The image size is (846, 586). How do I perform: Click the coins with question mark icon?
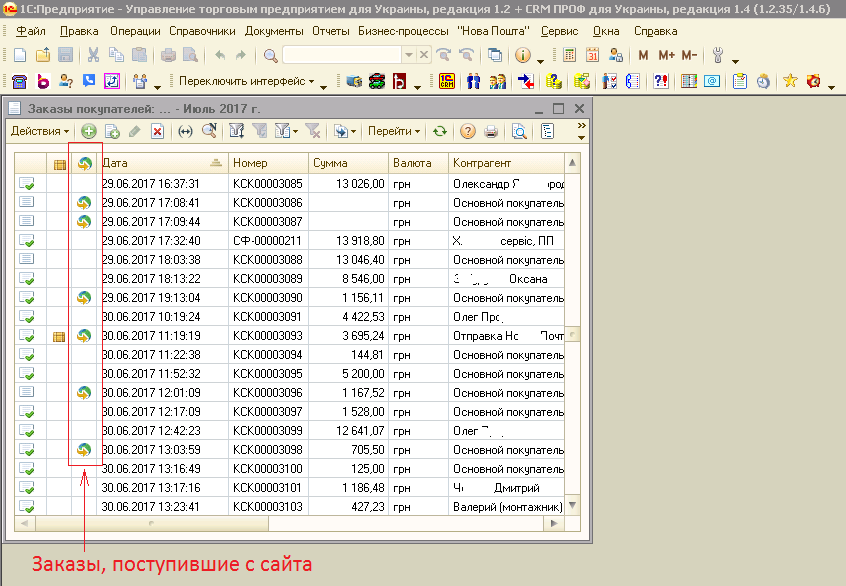(554, 81)
